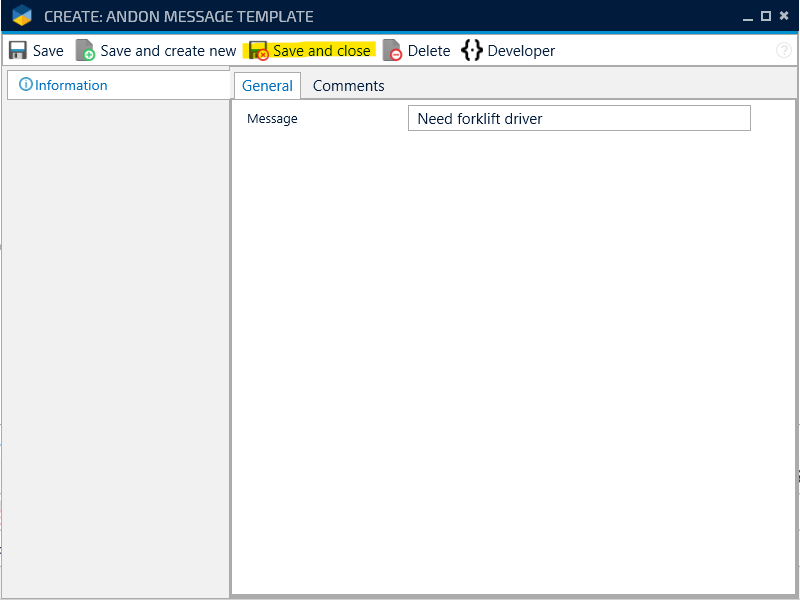Open the Information section in left panel
The height and width of the screenshot is (600, 800).
click(71, 85)
